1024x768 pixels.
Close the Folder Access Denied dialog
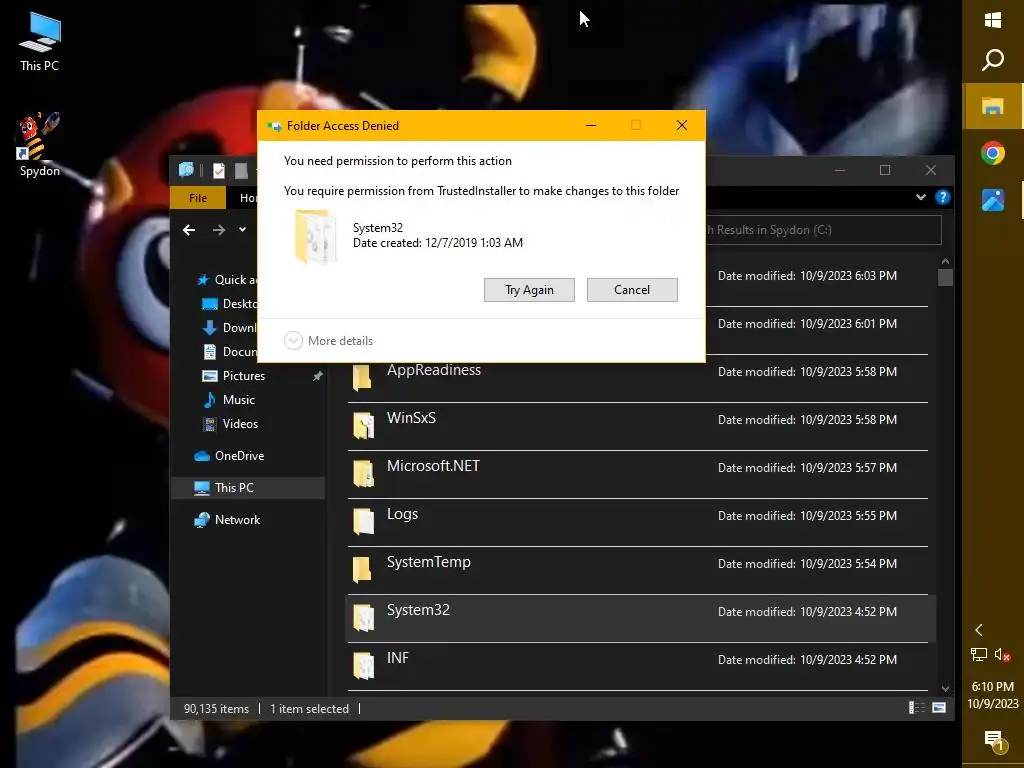(682, 125)
